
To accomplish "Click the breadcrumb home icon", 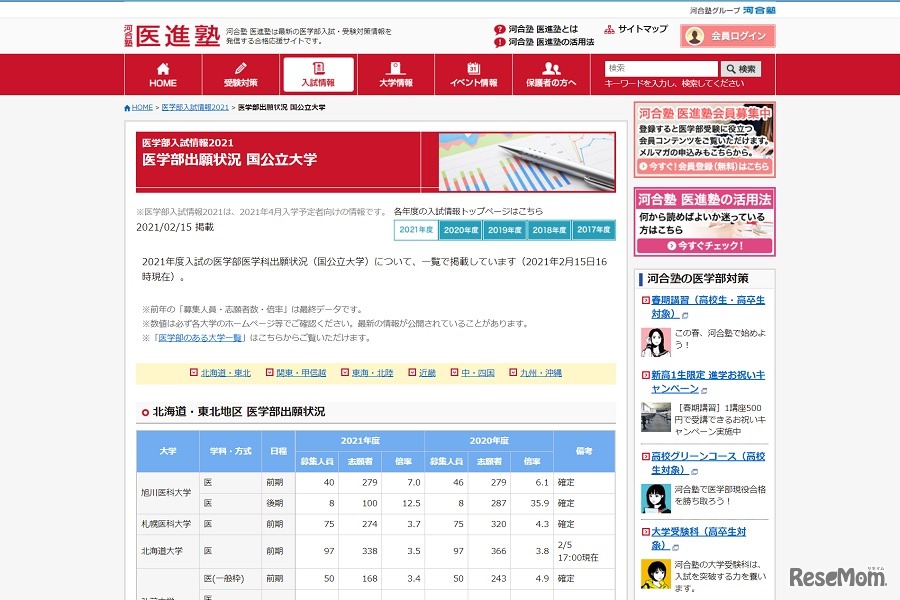I will coord(126,106).
